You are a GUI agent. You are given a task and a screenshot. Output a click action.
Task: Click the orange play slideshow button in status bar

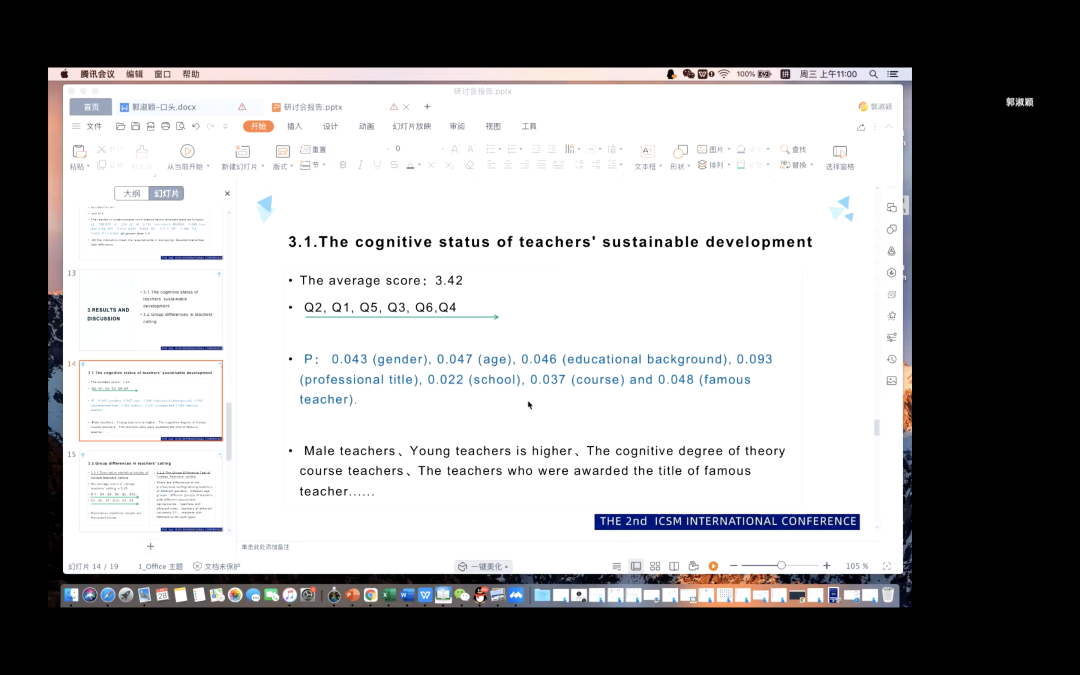[714, 566]
